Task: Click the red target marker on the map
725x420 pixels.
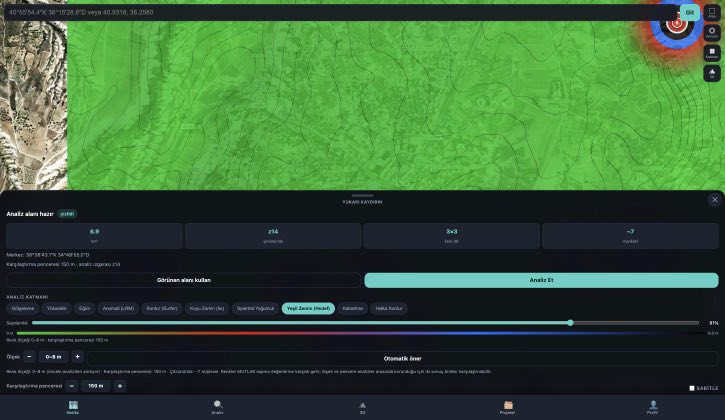Action: 676,25
